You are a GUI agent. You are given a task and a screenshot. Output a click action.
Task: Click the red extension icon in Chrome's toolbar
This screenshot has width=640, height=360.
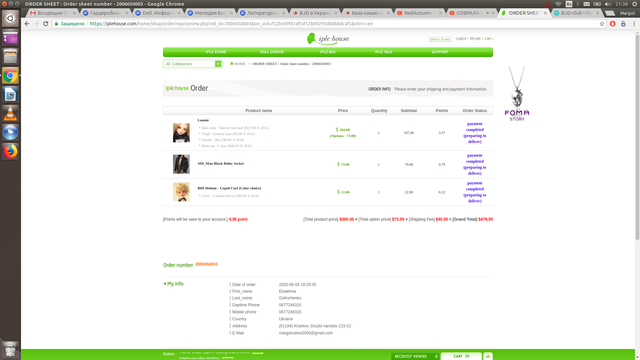click(612, 24)
